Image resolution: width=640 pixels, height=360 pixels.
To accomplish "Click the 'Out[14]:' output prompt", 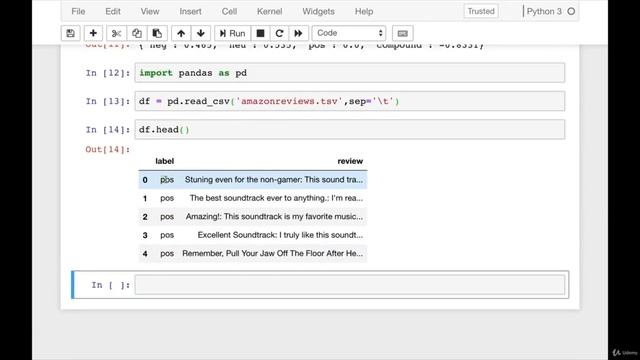I will 108,149.
